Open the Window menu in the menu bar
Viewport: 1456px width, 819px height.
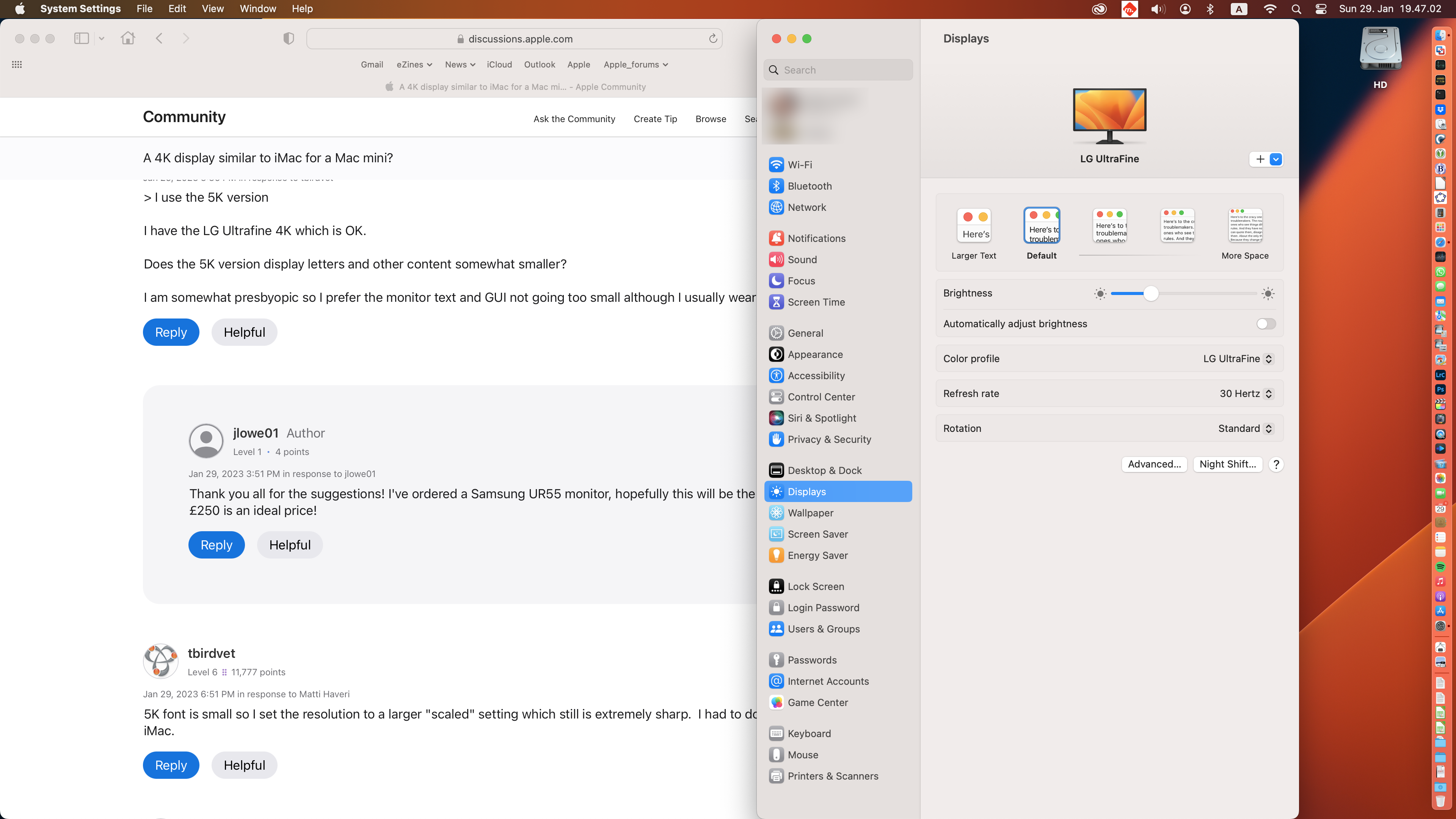point(258,8)
